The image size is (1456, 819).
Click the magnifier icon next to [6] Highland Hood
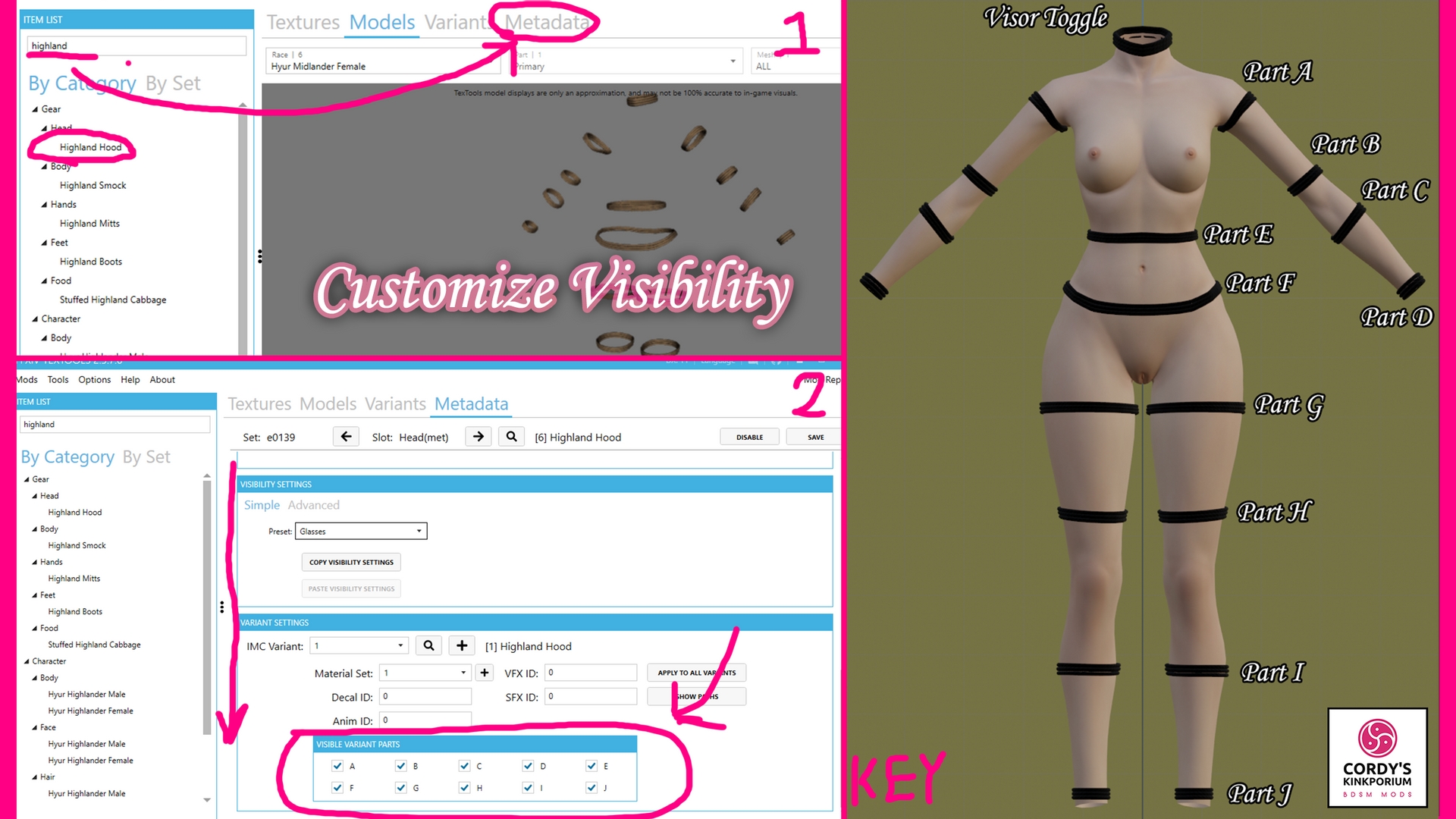point(511,437)
